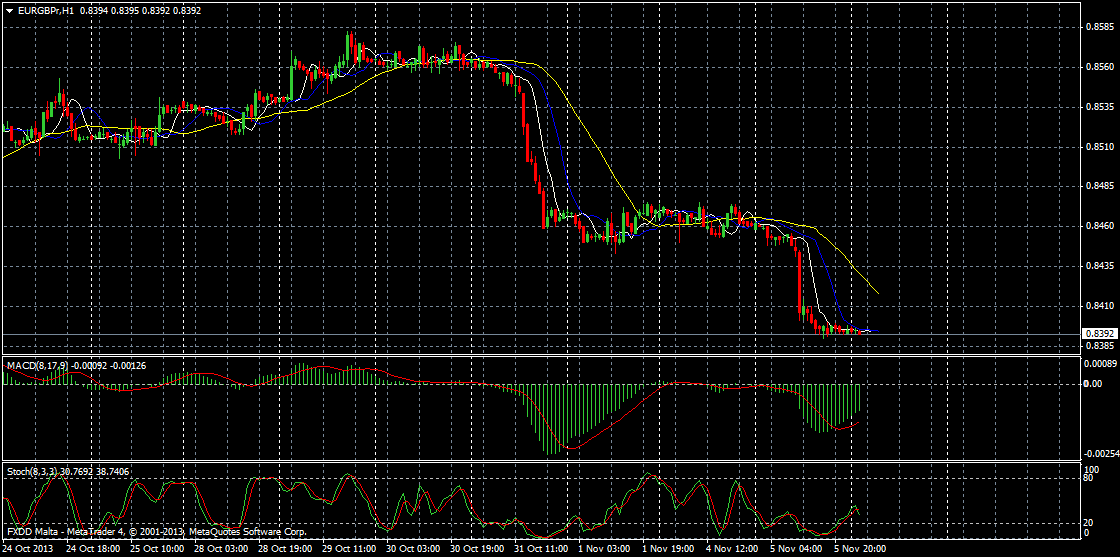
Task: Click the stochastic 20 level scale label
Action: click(x=1091, y=521)
